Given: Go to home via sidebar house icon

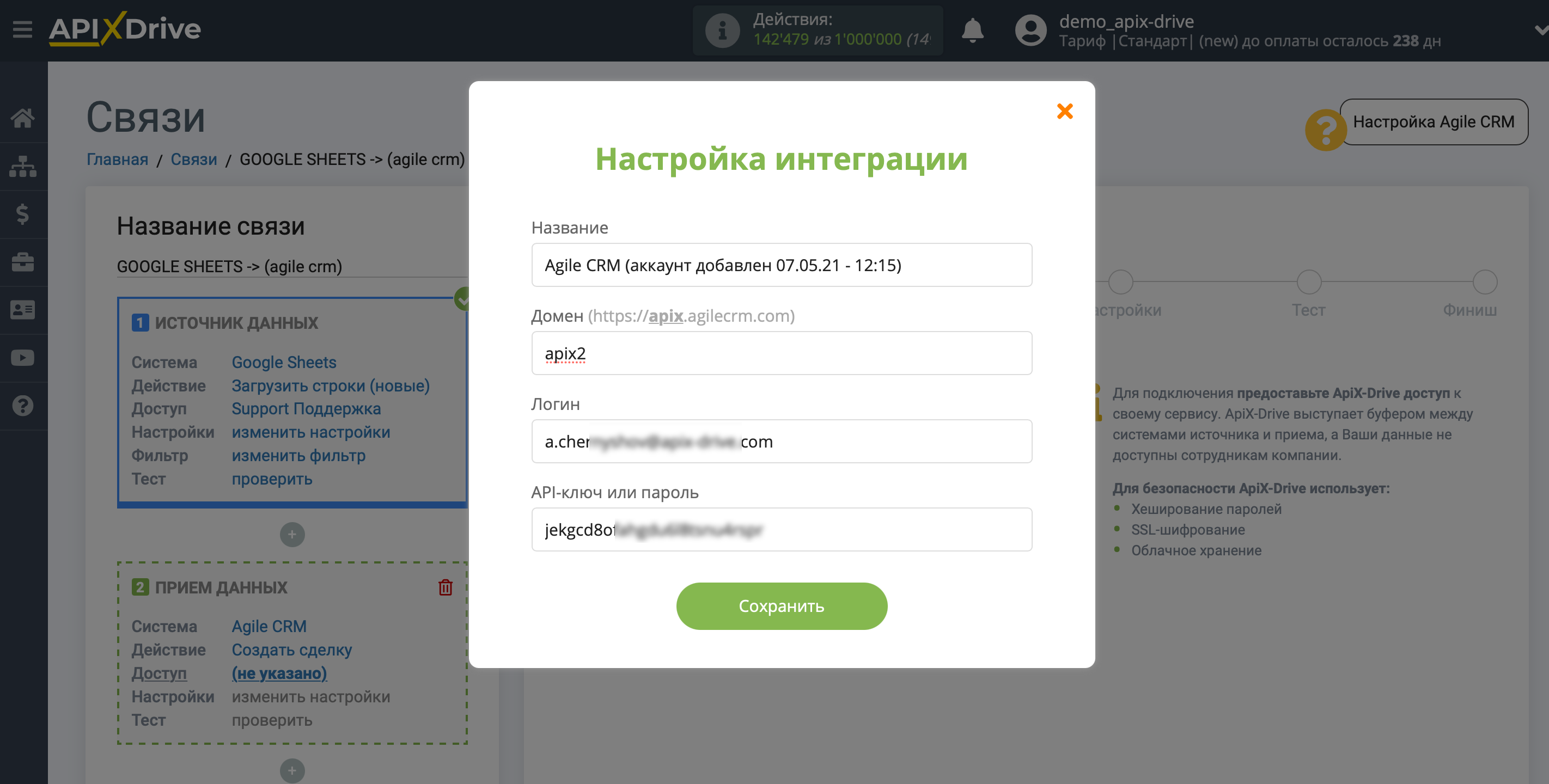Looking at the screenshot, I should pos(23,118).
